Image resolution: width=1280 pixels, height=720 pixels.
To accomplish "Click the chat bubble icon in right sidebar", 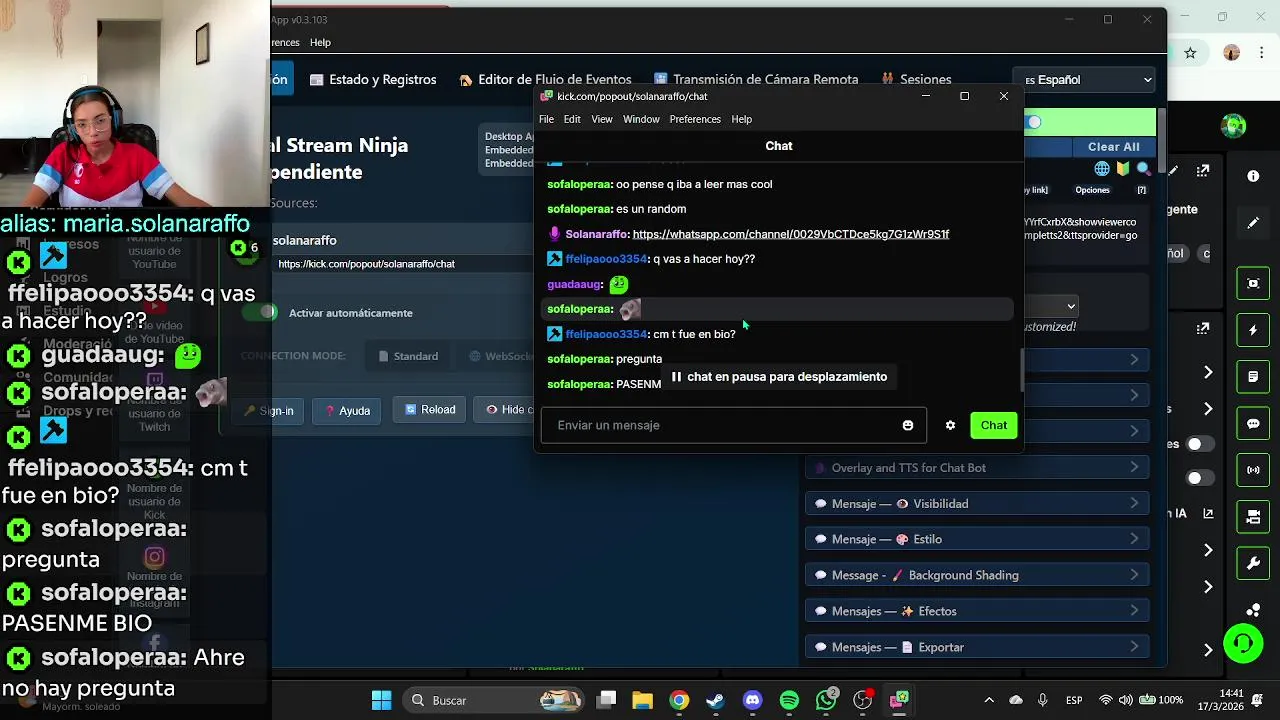I will pyautogui.click(x=1253, y=424).
